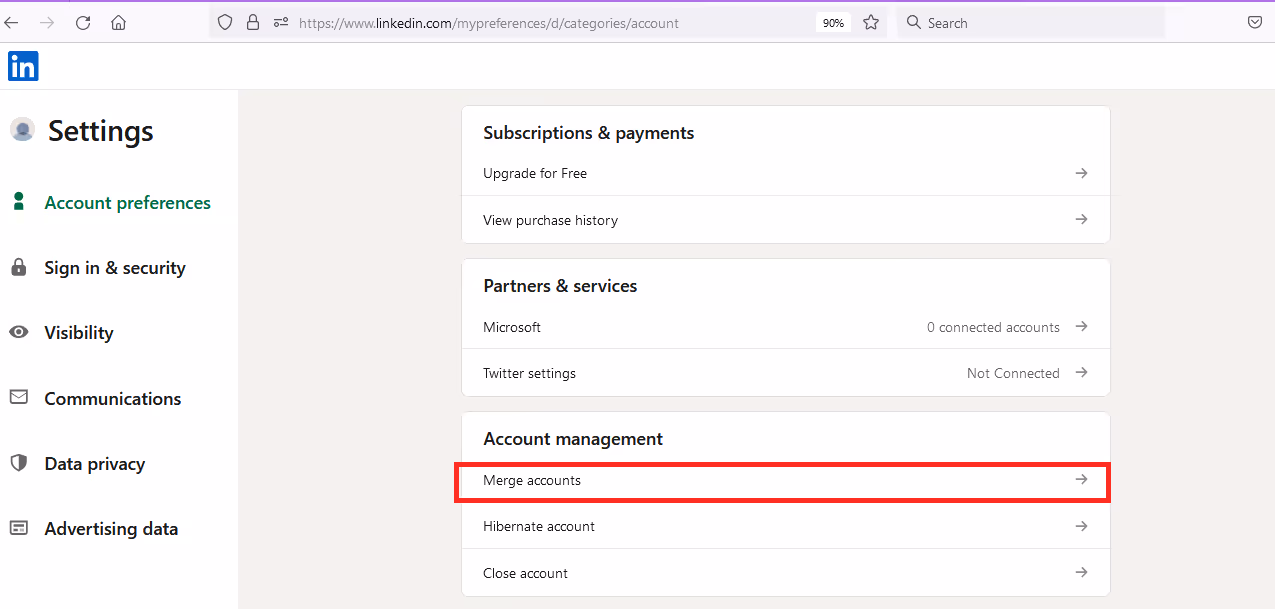Viewport: 1275px width, 609px height.
Task: Click the arrow on Close account row
Action: click(1081, 572)
